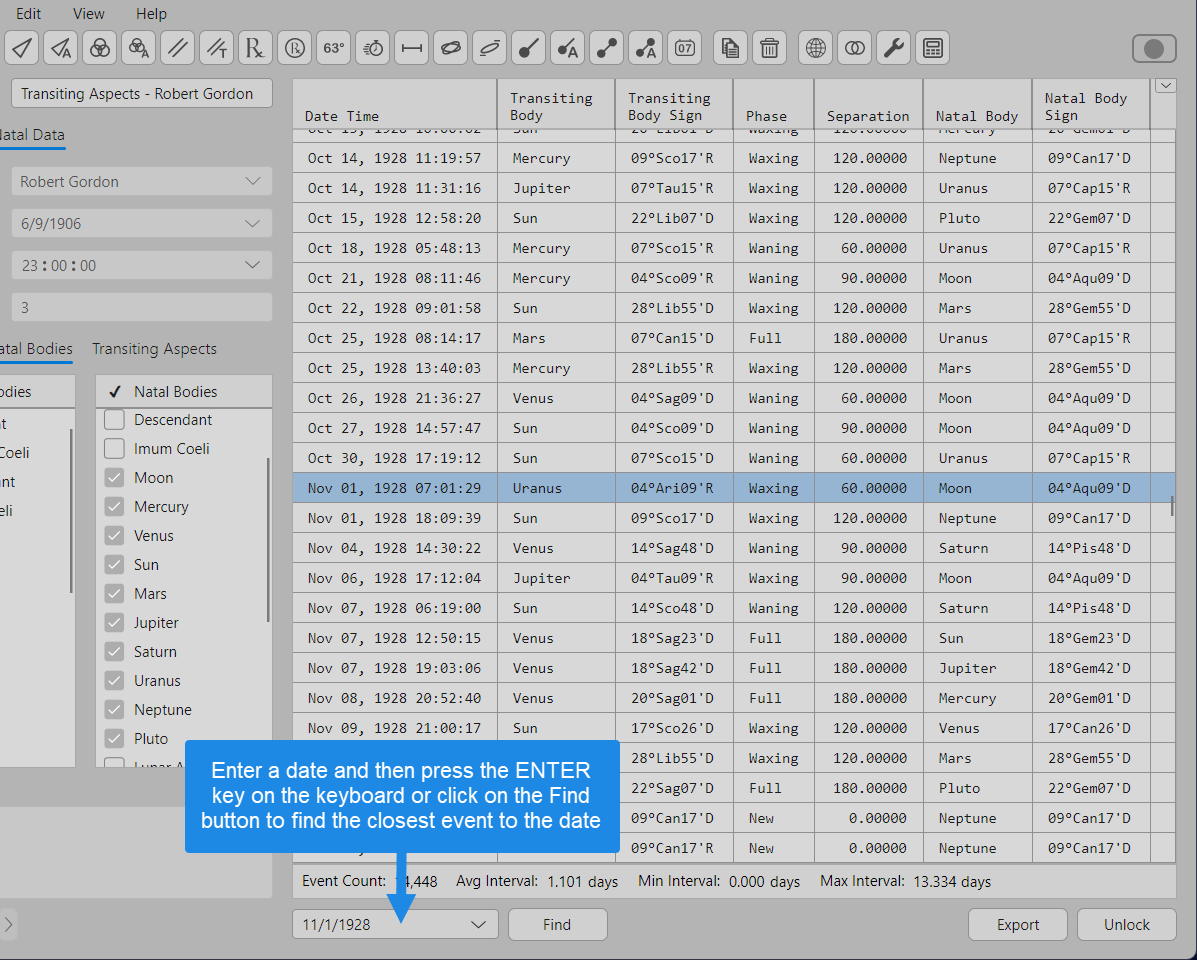Toggle the switch at top right
1197x960 pixels.
coord(1153,48)
